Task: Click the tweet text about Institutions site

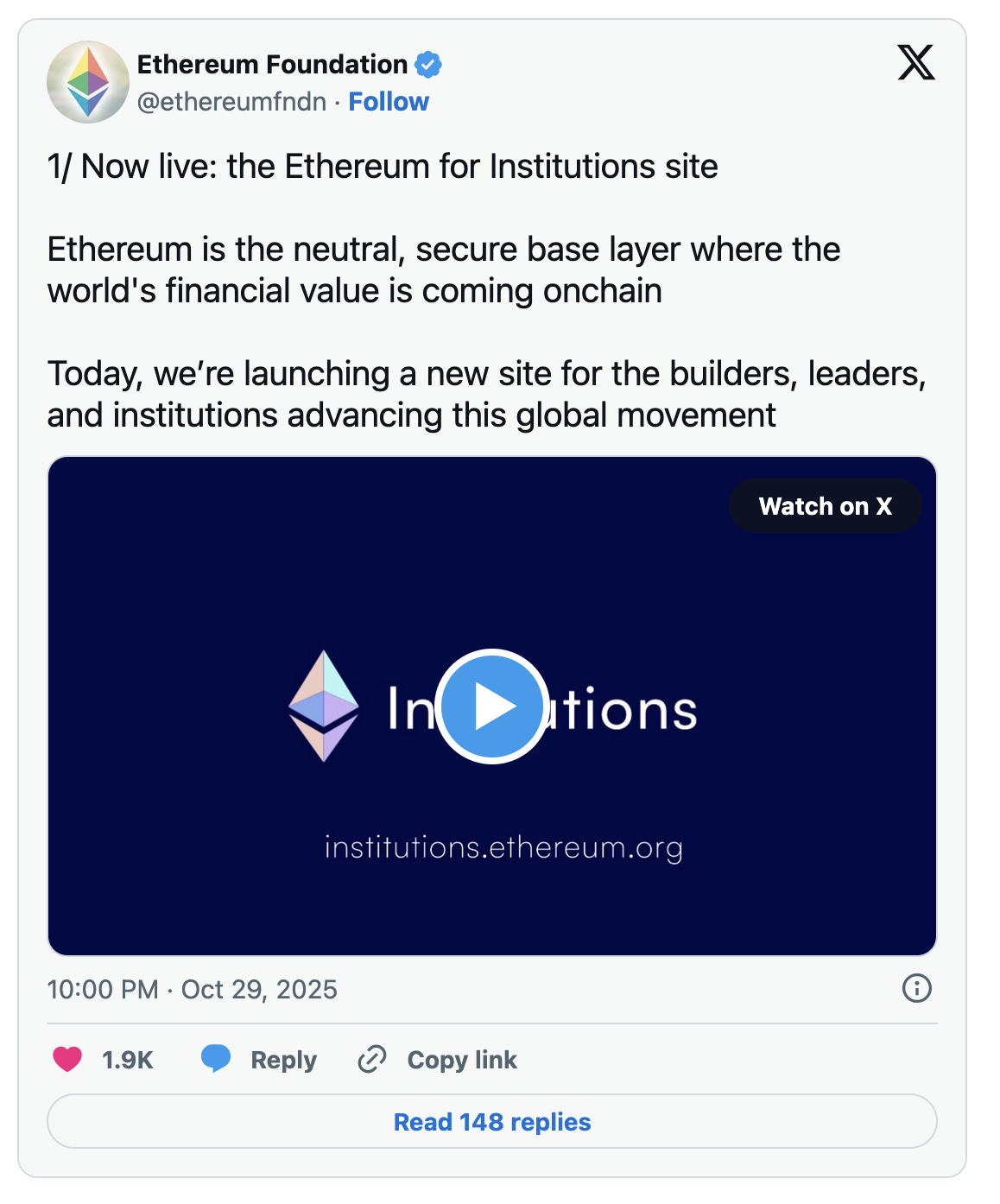Action: click(x=383, y=167)
